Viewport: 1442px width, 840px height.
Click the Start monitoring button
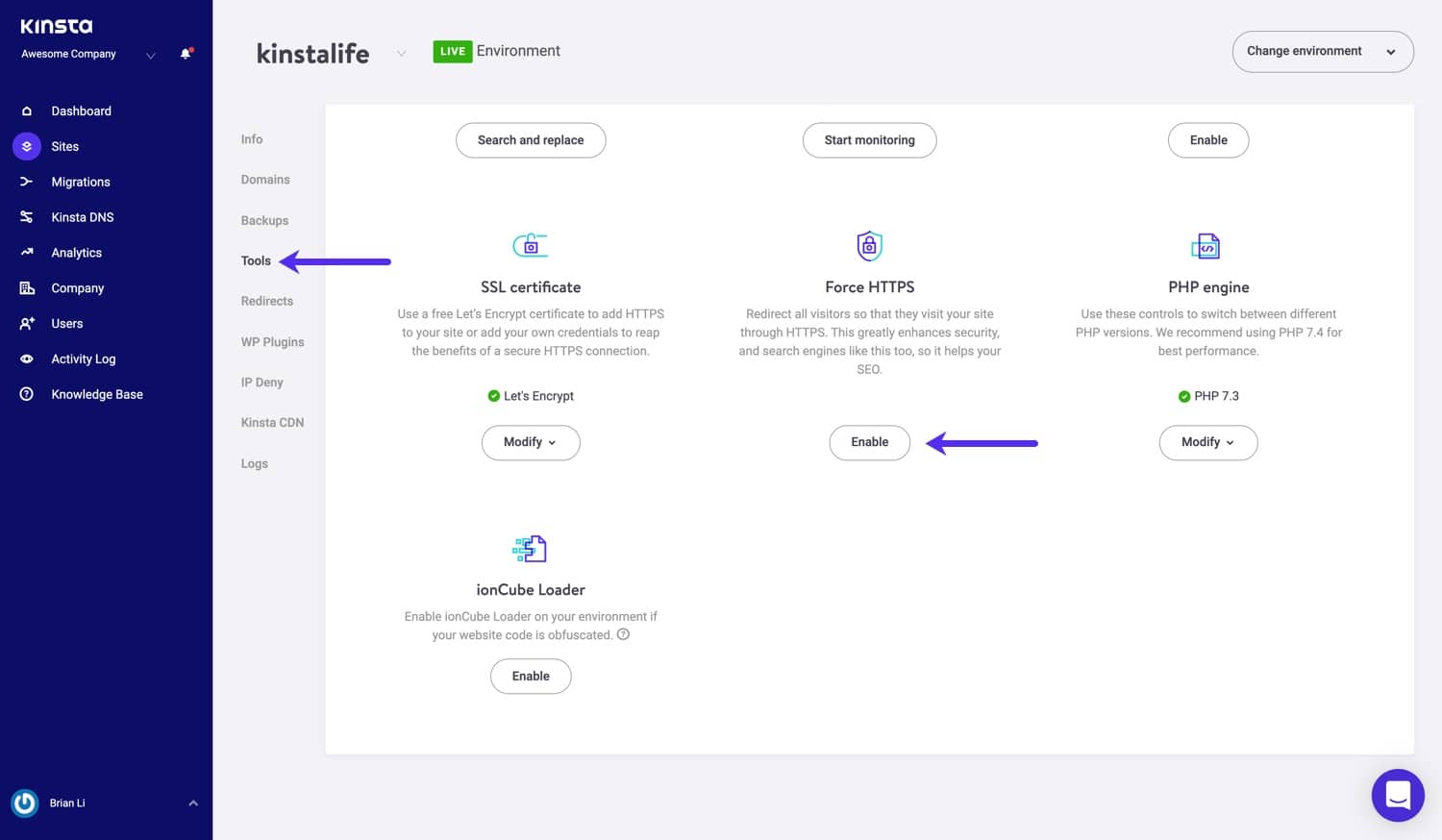tap(870, 140)
